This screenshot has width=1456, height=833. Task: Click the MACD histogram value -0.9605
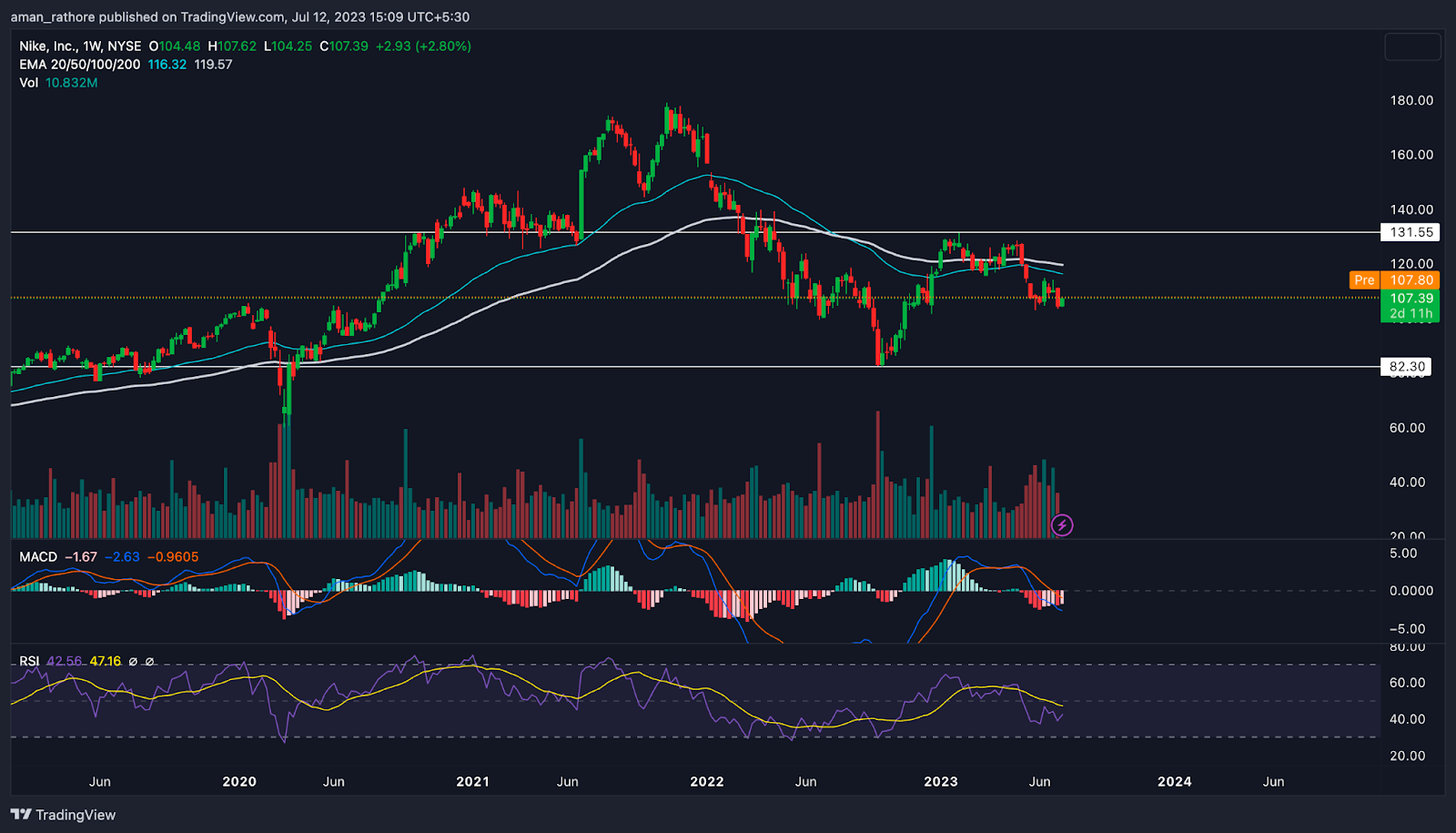coord(172,557)
